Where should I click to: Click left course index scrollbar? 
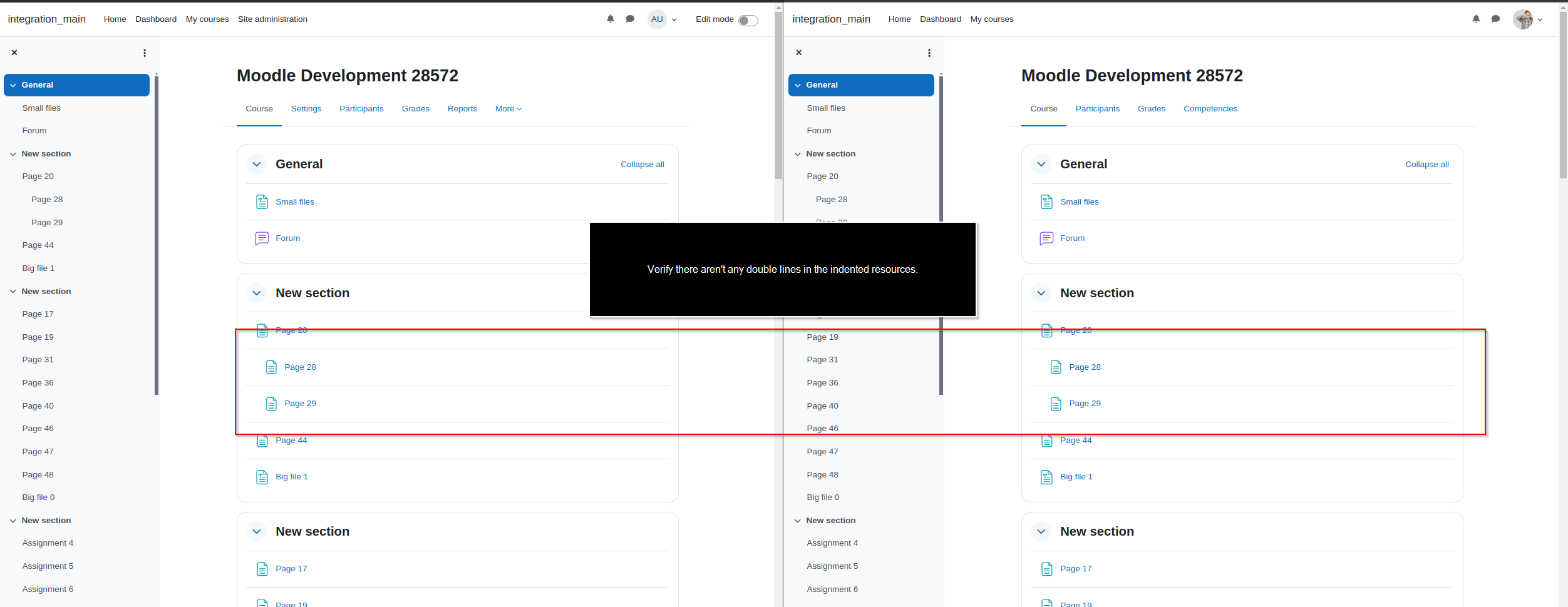point(157,235)
